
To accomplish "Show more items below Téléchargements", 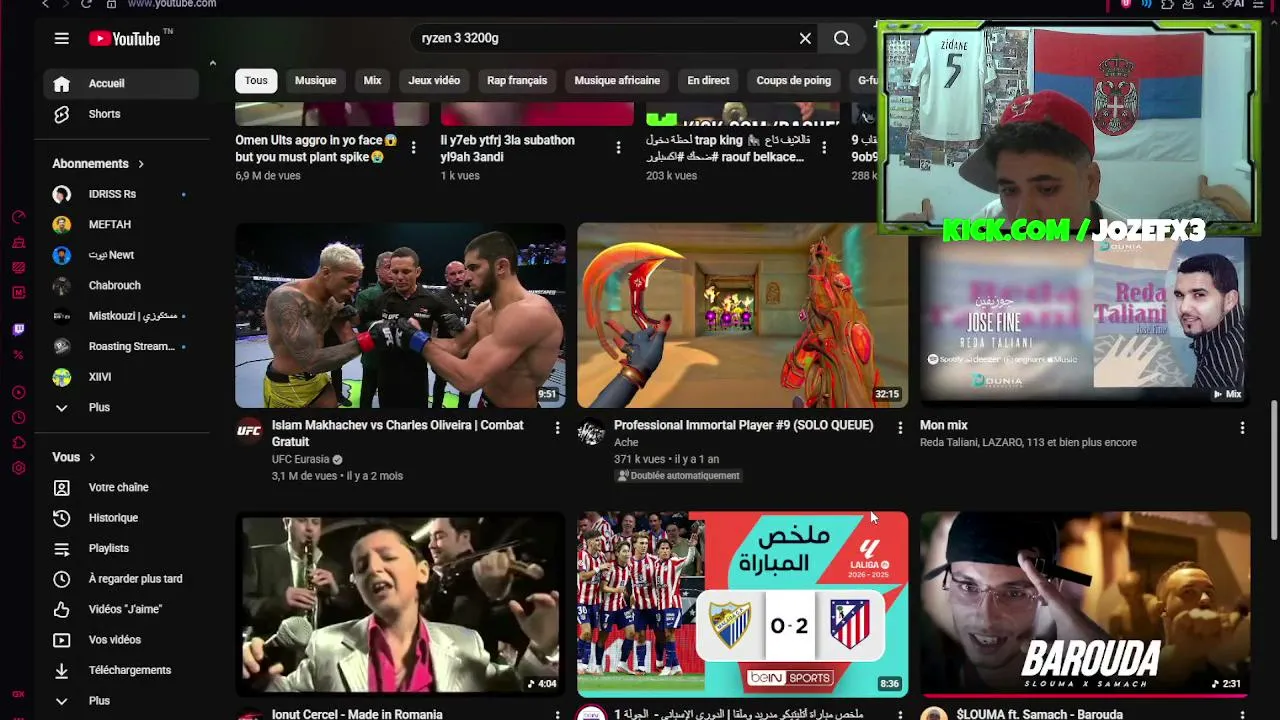I will [x=121, y=701].
